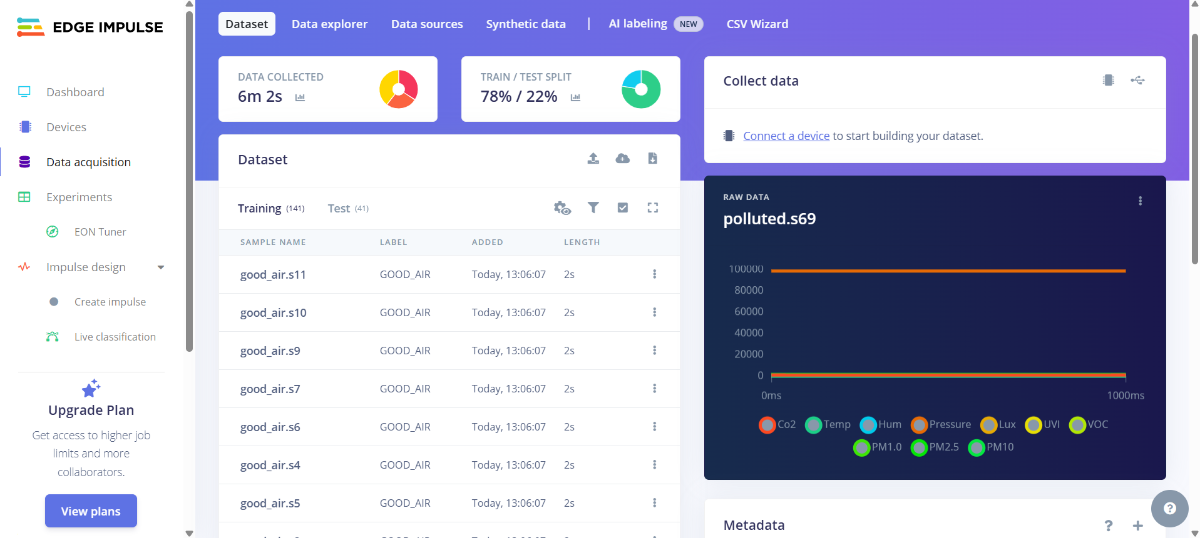The image size is (1200, 538).
Task: Switch to the Data explorer tab
Action: click(x=329, y=24)
